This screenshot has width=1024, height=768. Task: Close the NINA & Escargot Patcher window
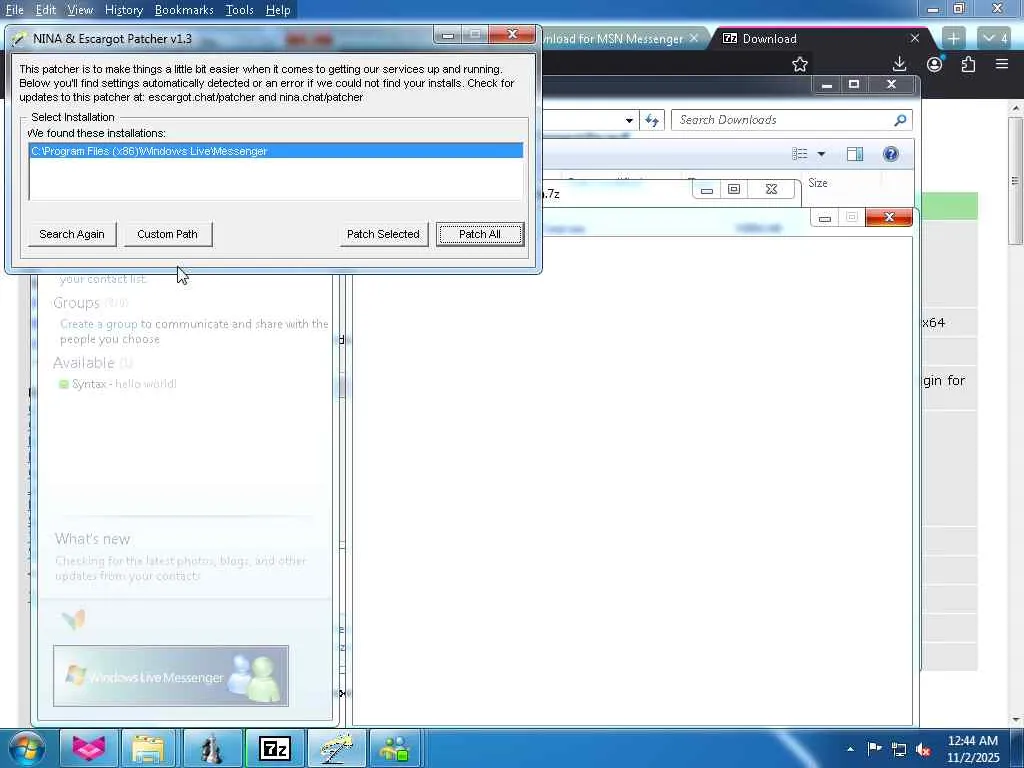[513, 35]
